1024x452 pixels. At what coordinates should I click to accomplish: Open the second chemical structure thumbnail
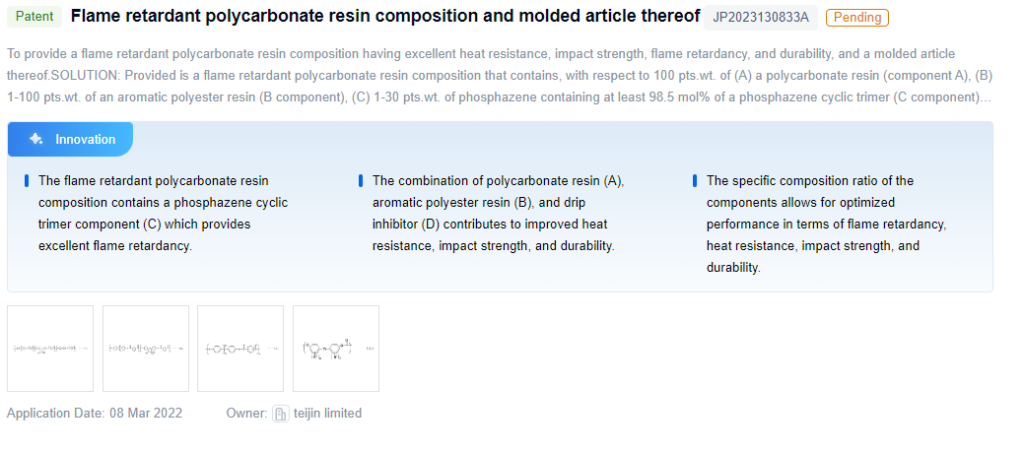tap(146, 348)
